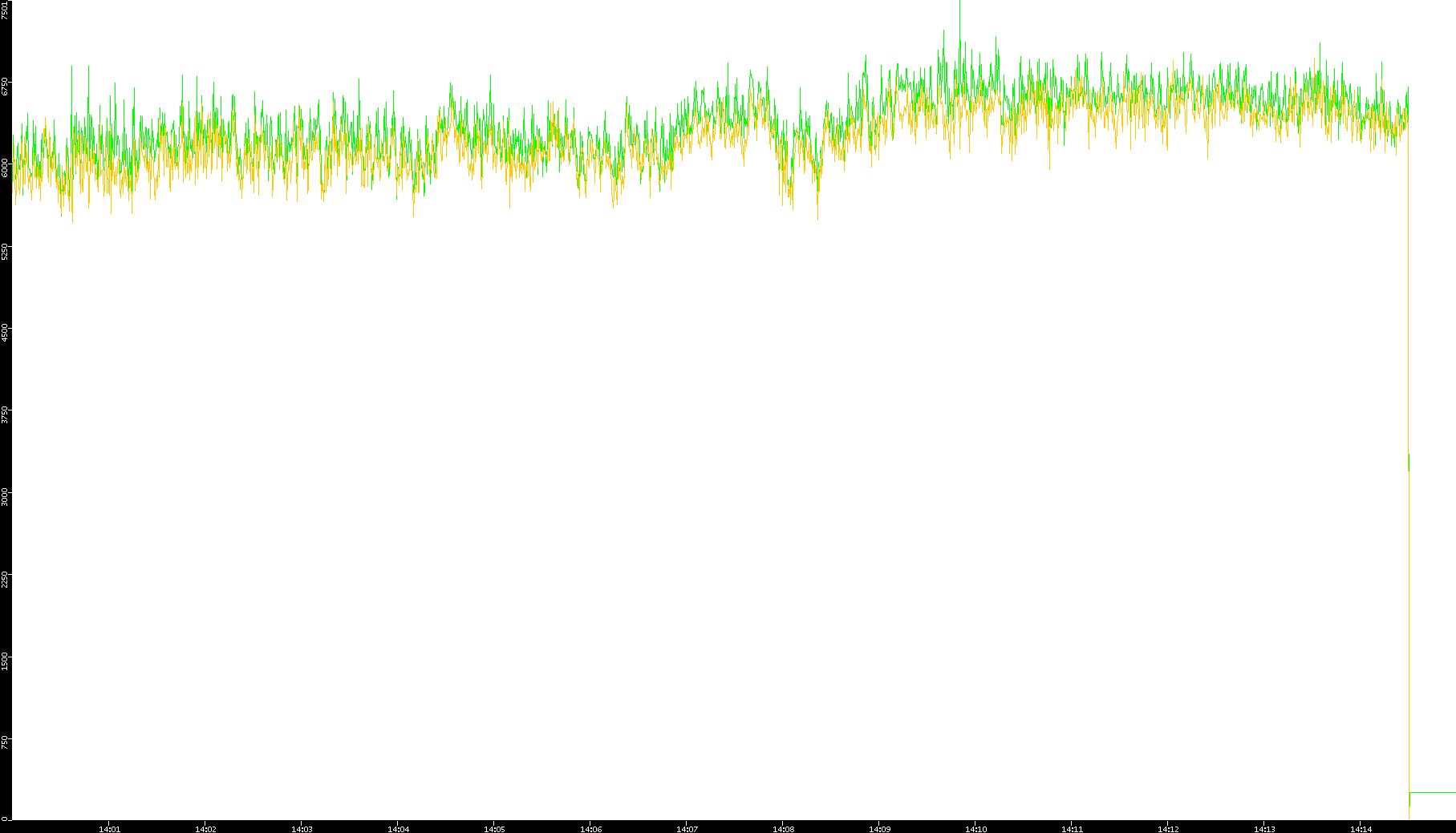Click the 4500 Y-axis label

[x=6, y=332]
